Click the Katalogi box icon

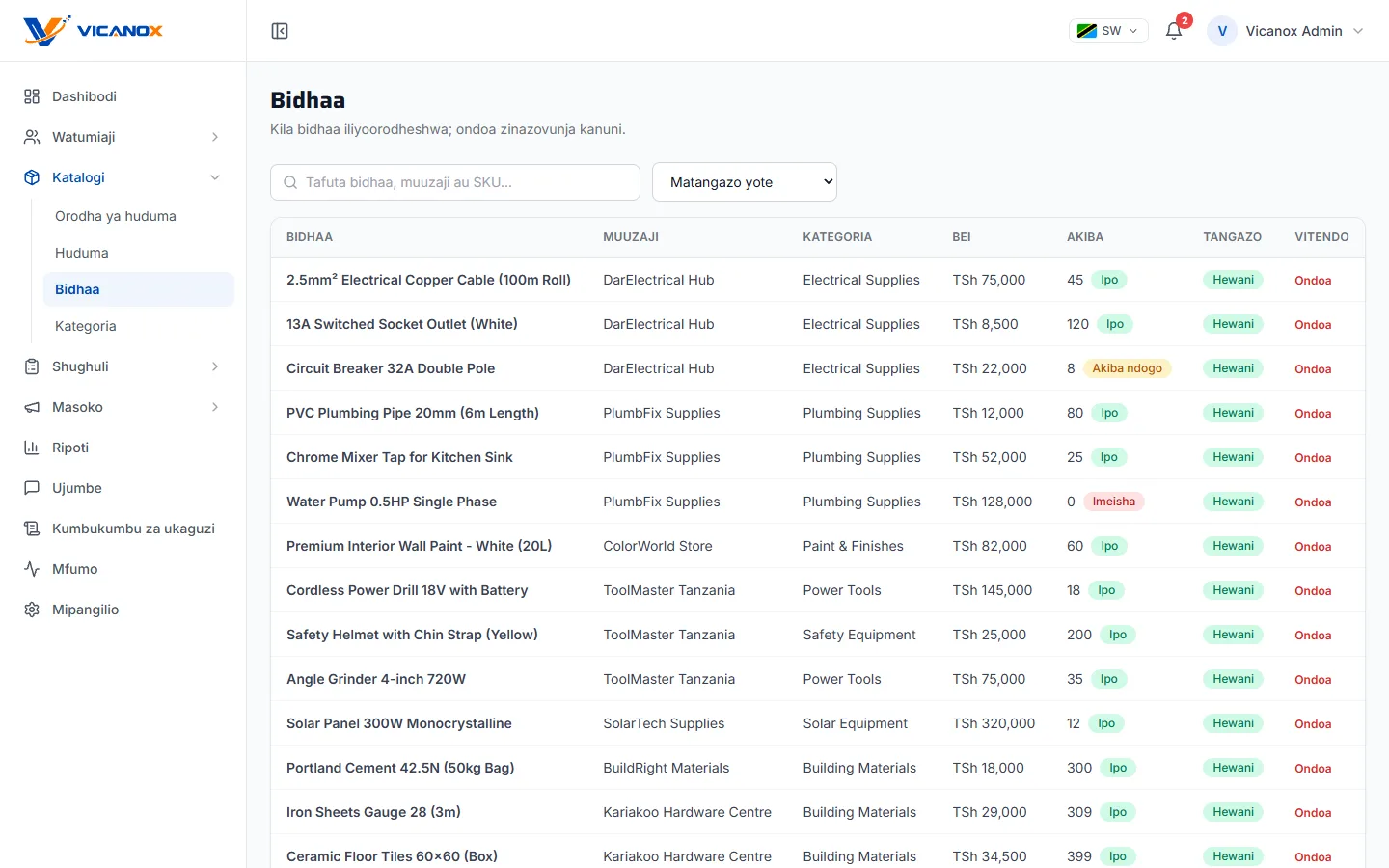[32, 177]
